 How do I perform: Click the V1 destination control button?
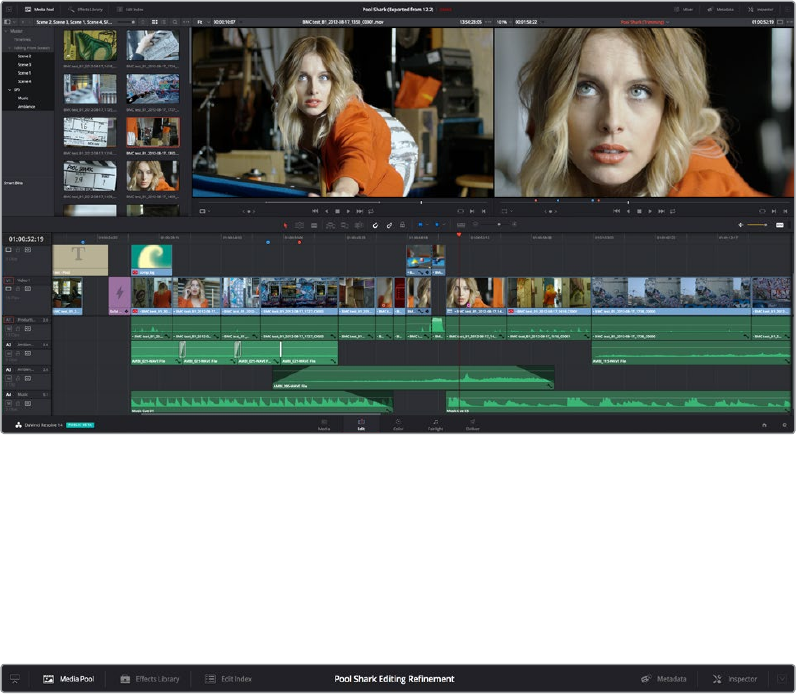[9, 280]
